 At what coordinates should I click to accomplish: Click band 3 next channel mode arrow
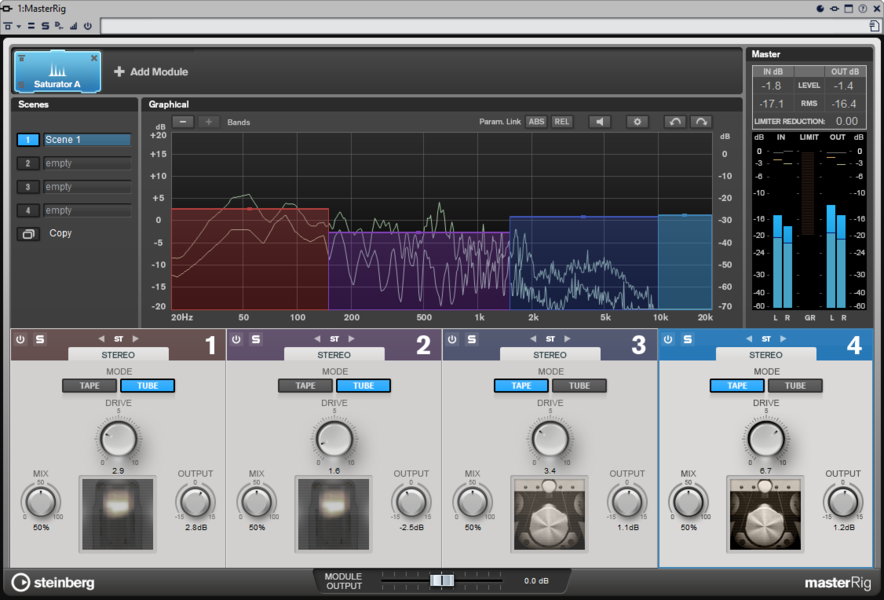pos(567,339)
